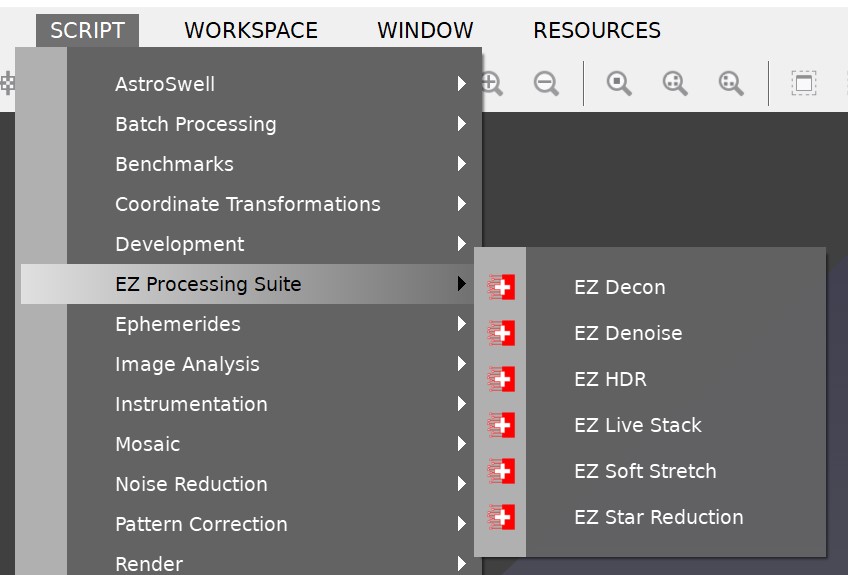Click the dashed-border window icon in toolbar
Screen dimensions: 848x575
click(x=804, y=84)
